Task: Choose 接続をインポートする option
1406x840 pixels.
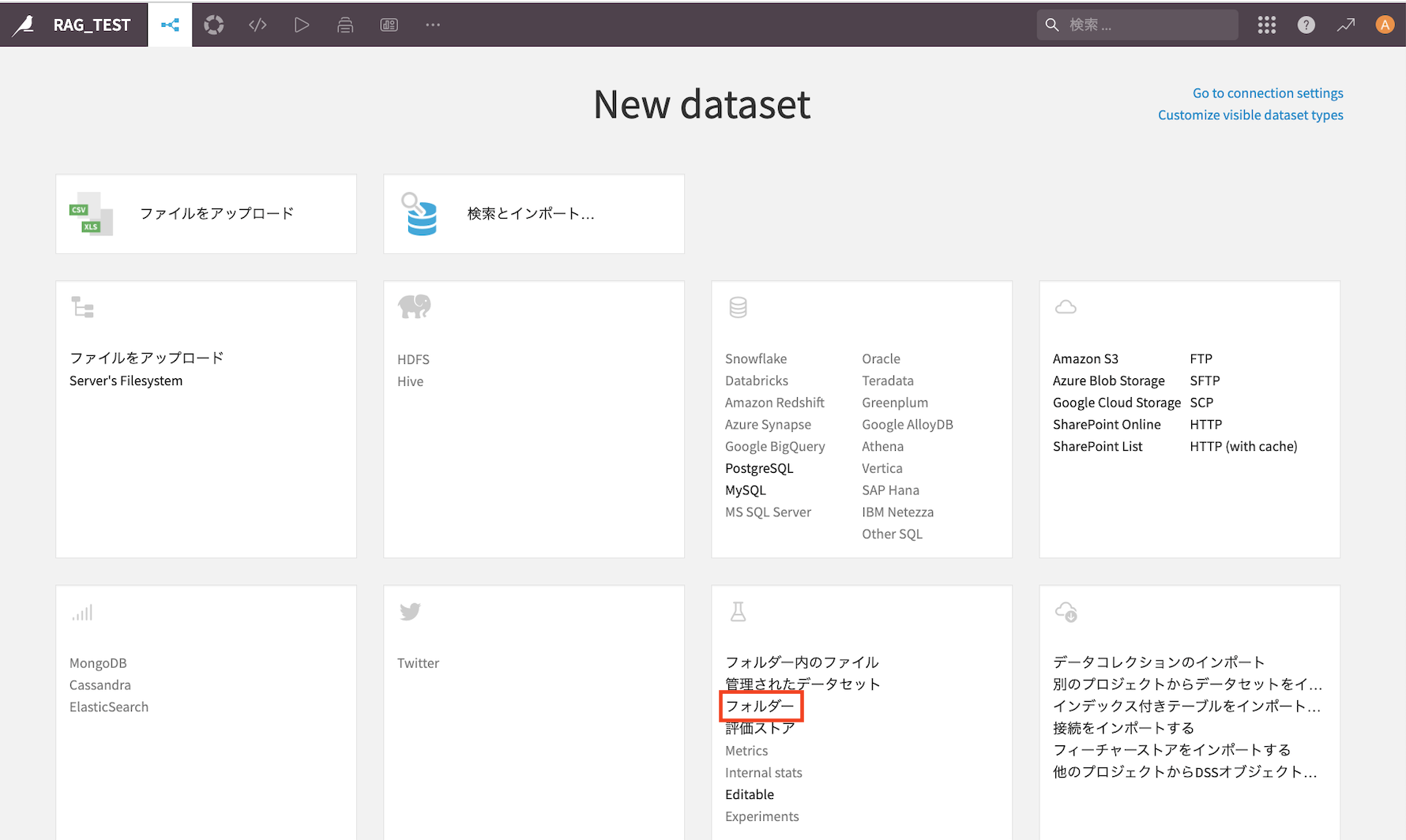Action: tap(1123, 728)
